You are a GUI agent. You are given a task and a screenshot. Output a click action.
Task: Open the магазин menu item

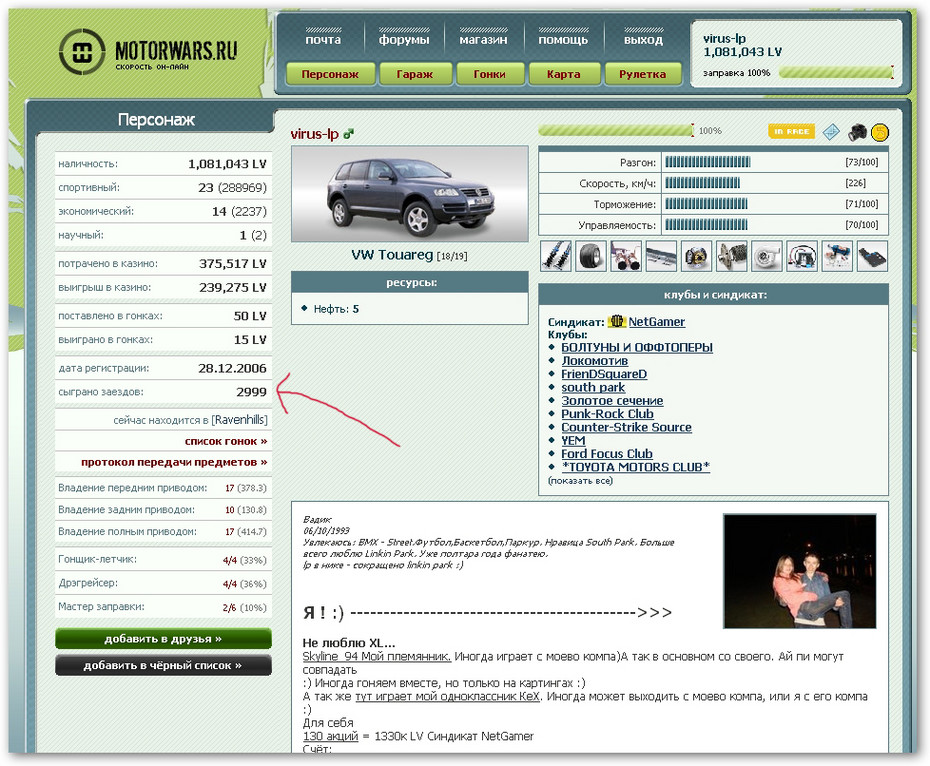click(483, 40)
